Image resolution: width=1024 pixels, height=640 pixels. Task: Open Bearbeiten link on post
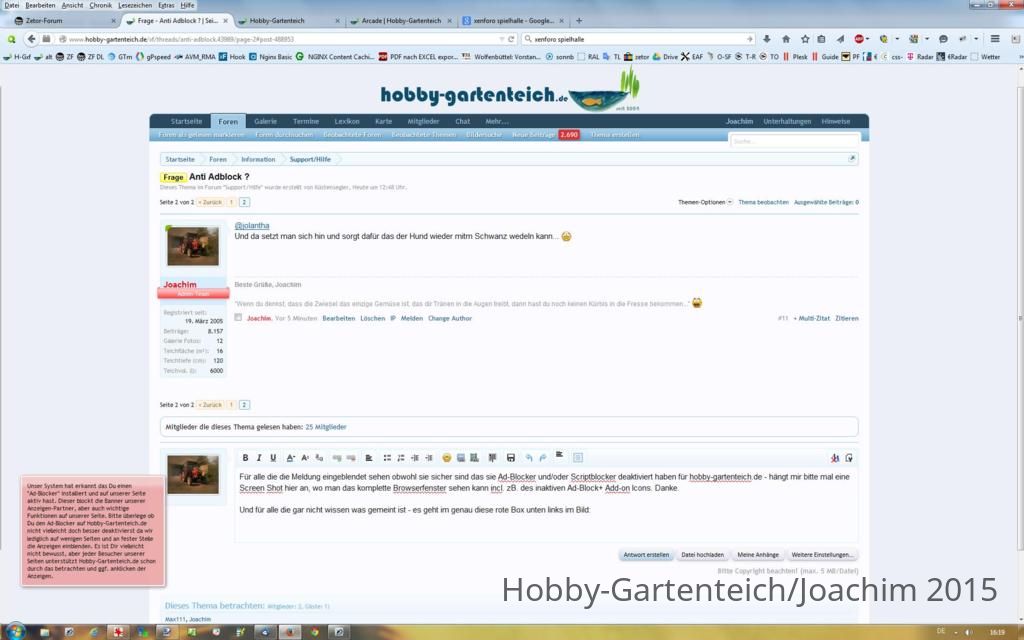point(338,319)
